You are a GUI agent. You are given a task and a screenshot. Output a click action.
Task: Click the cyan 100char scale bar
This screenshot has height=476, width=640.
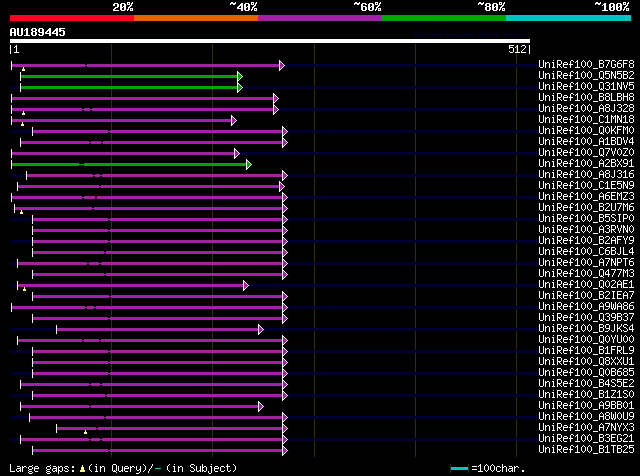(459, 468)
